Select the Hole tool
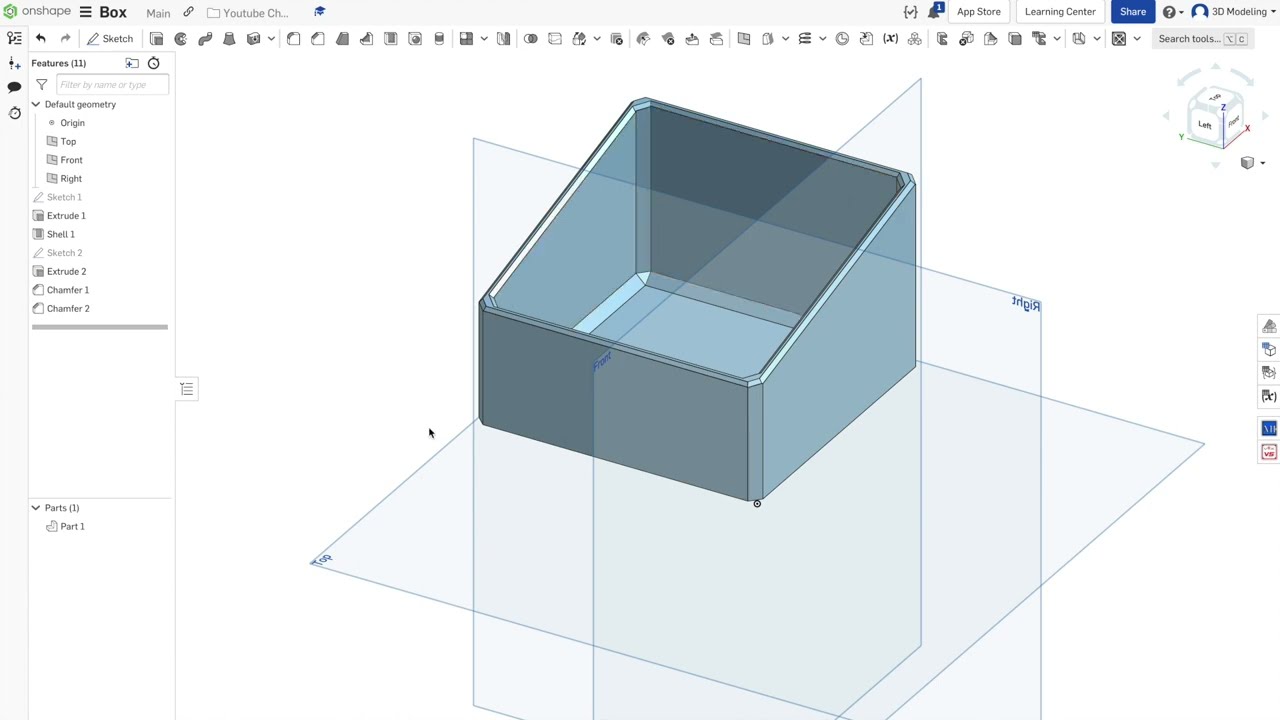1280x720 pixels. [x=415, y=39]
